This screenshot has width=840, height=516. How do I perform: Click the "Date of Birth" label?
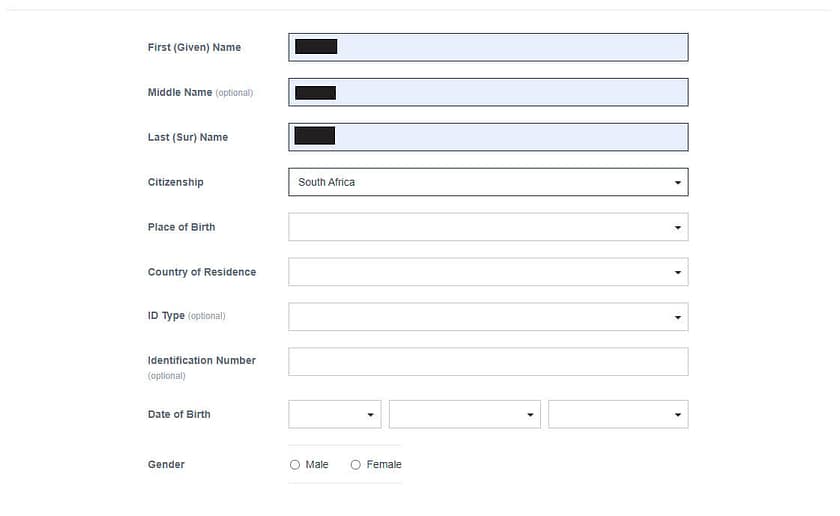(179, 414)
